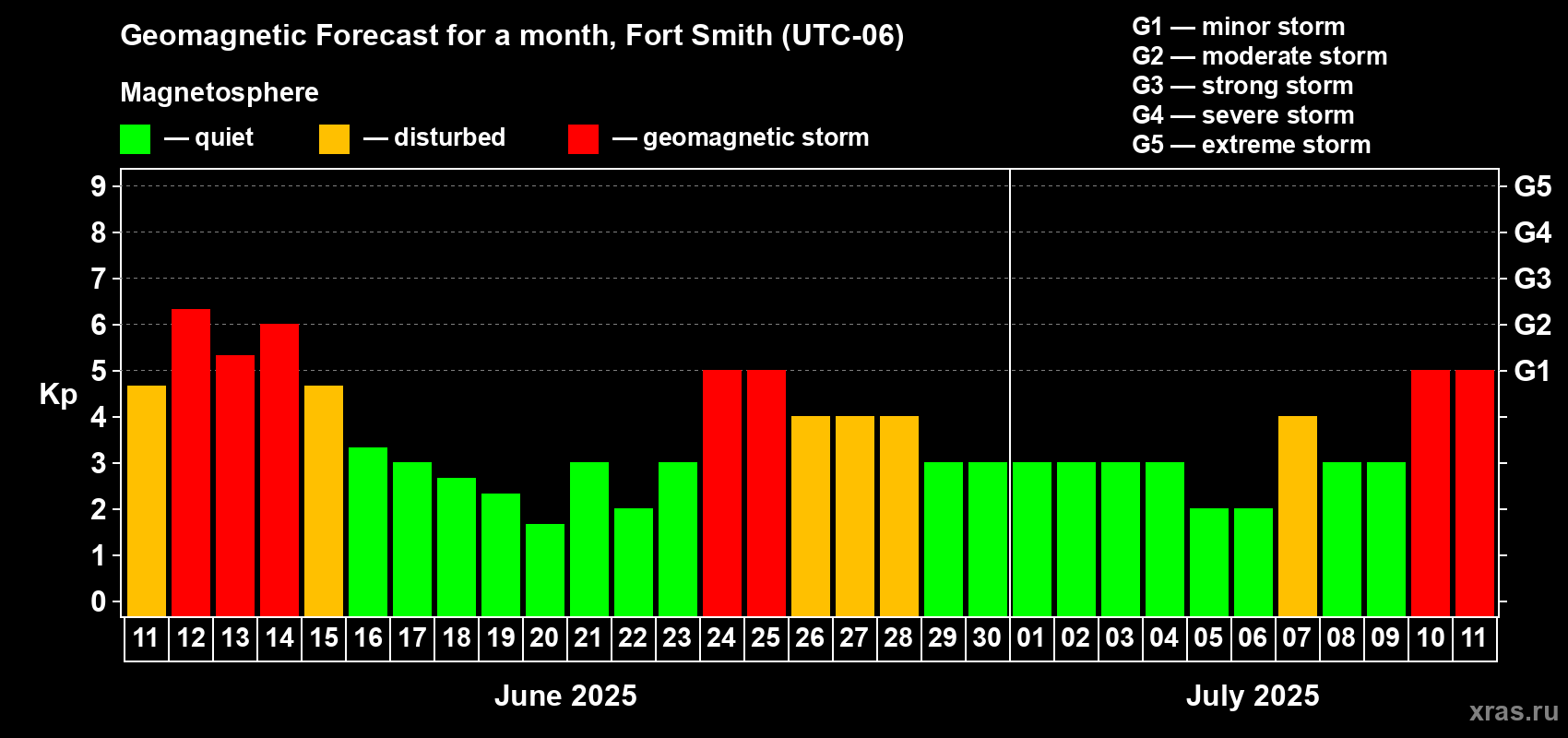Click the green quiet legend swatch

[136, 139]
